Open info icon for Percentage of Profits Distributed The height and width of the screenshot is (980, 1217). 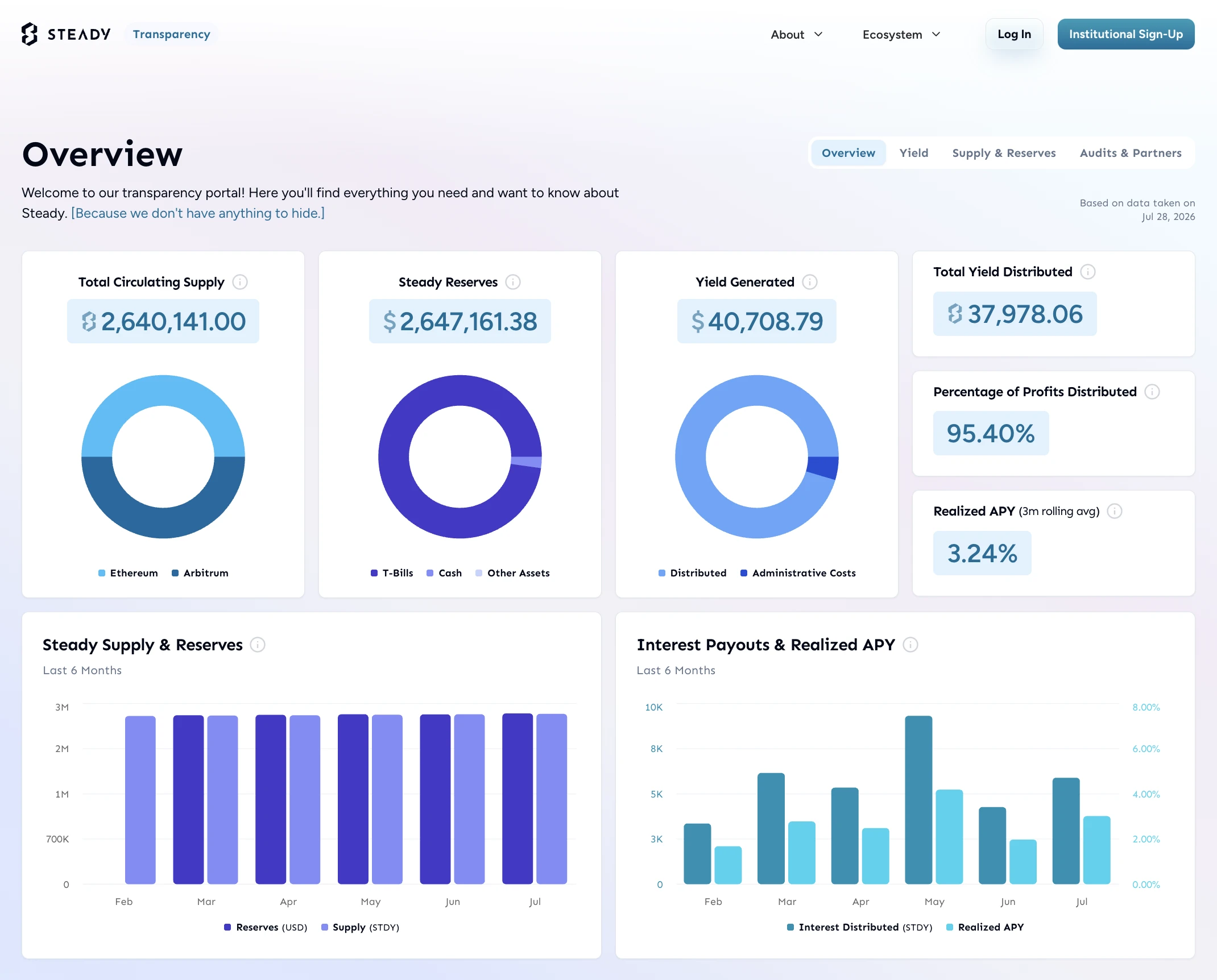[1152, 392]
